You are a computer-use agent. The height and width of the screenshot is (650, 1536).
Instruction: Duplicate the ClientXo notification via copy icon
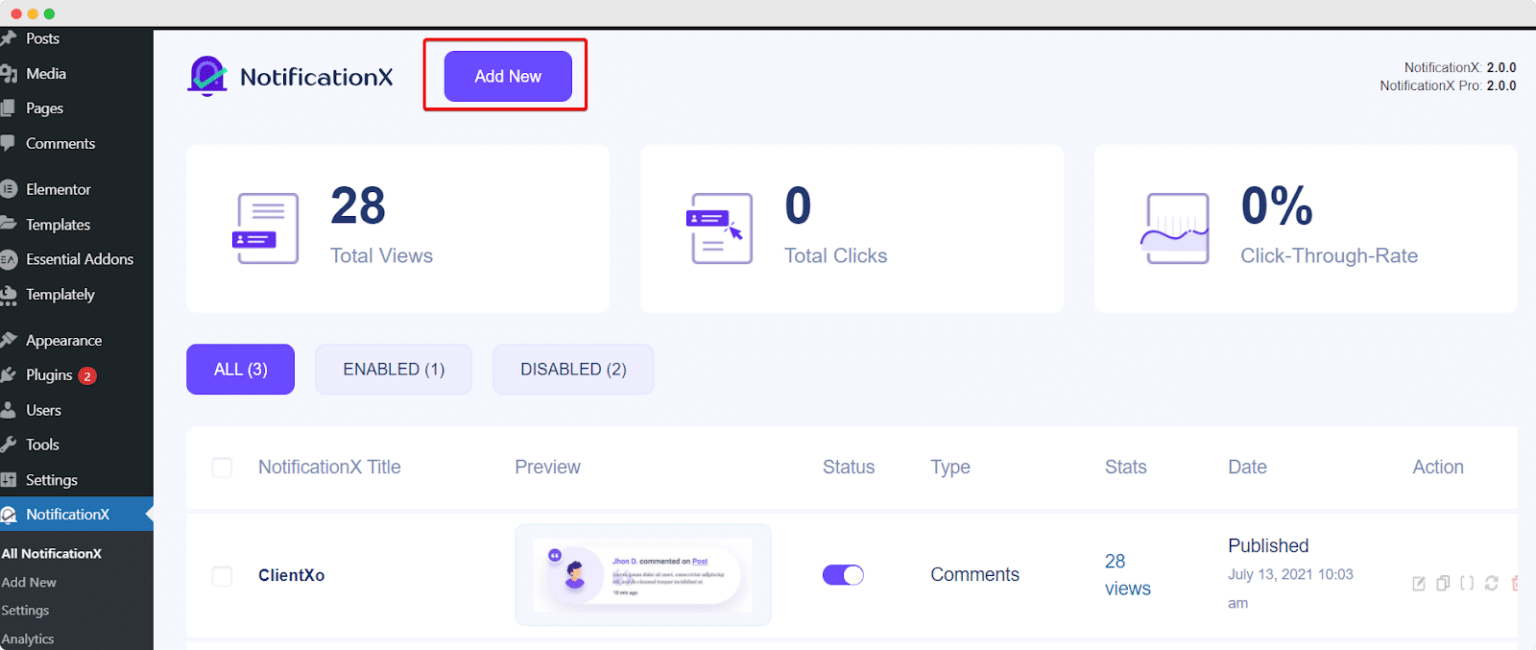point(1443,583)
